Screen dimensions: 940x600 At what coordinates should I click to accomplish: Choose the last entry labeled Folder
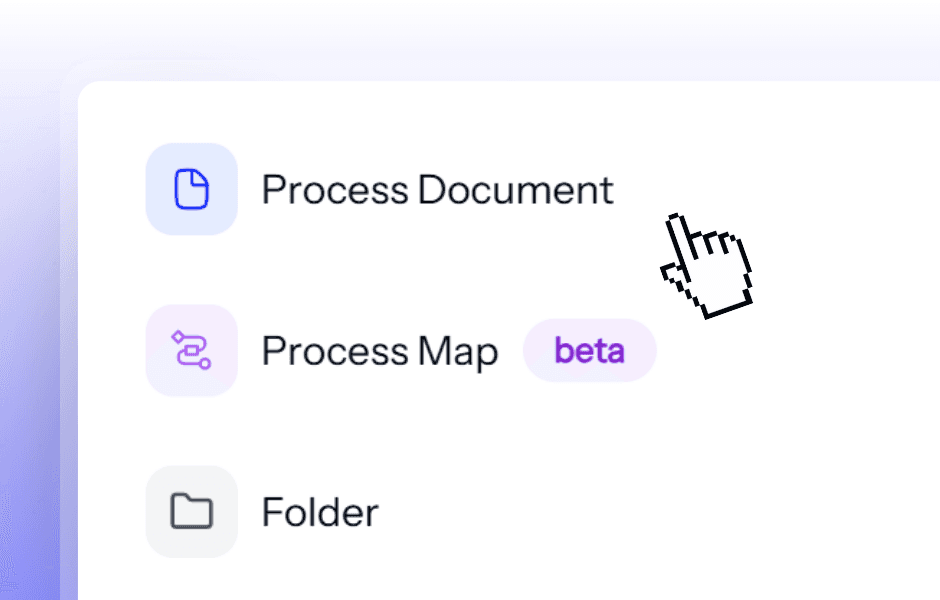263,512
